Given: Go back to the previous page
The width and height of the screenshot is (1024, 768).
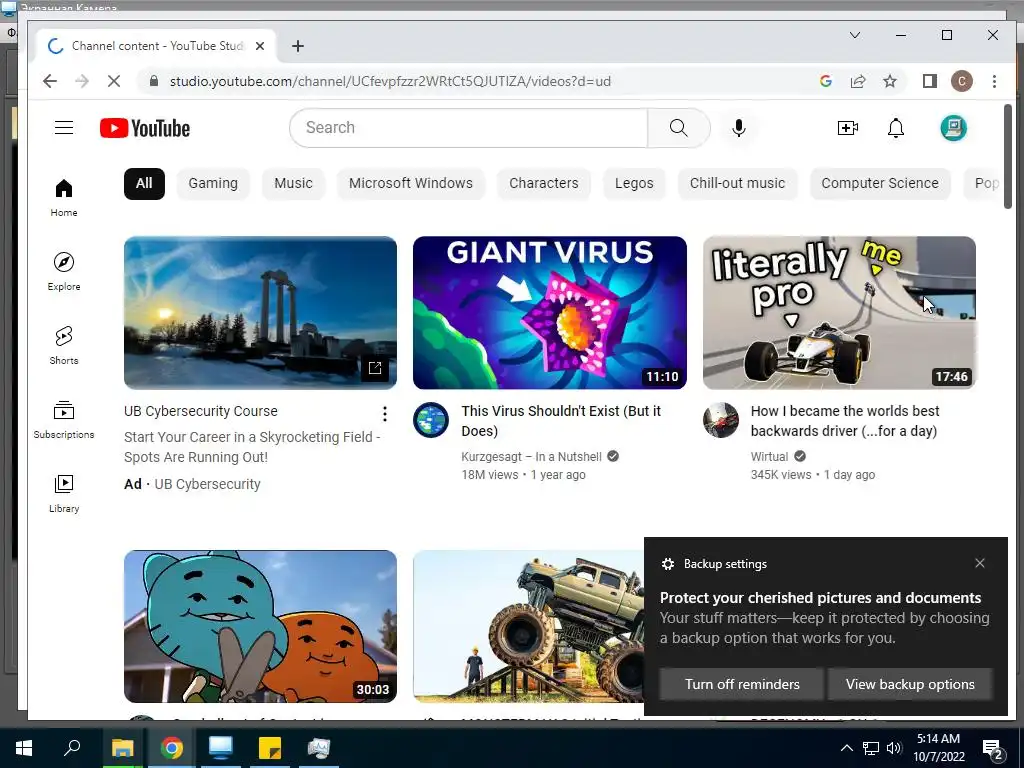Looking at the screenshot, I should (x=50, y=81).
